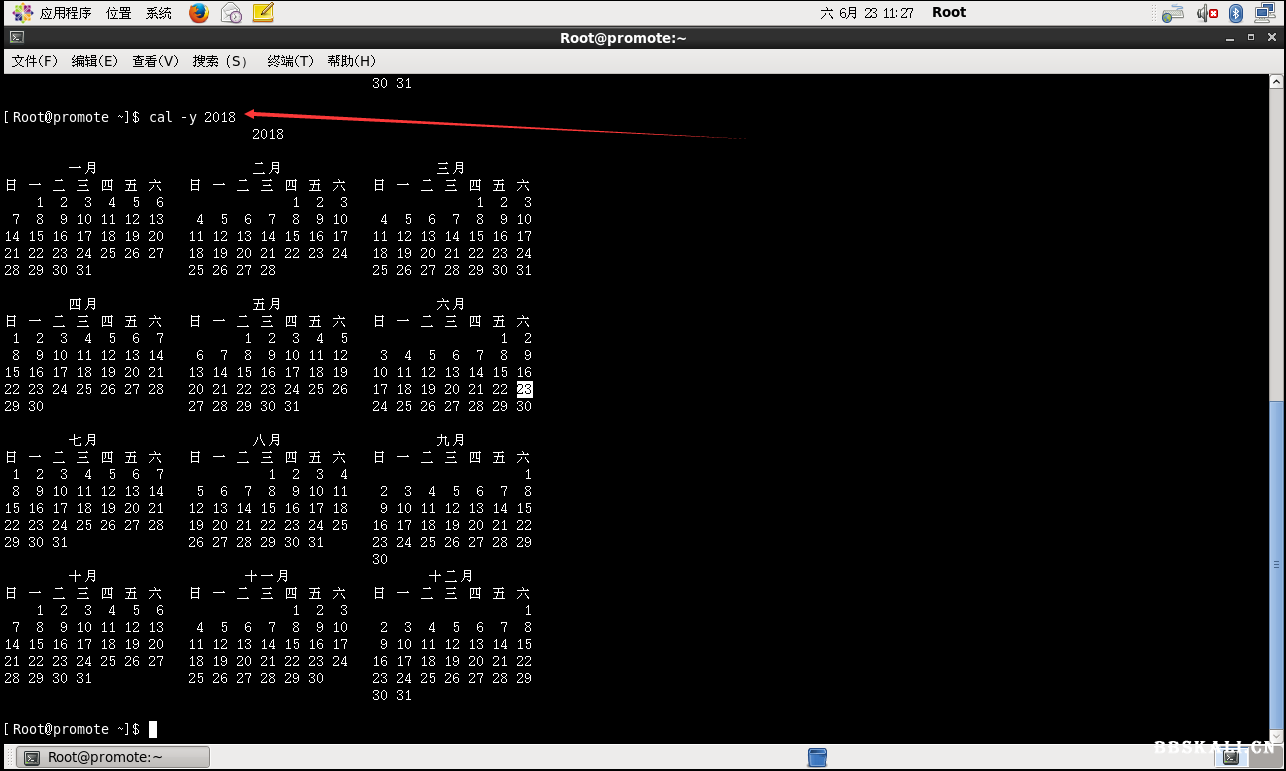Click the Bluetooth icon in the system tray
Viewport: 1286px width, 771px height.
[x=1236, y=12]
